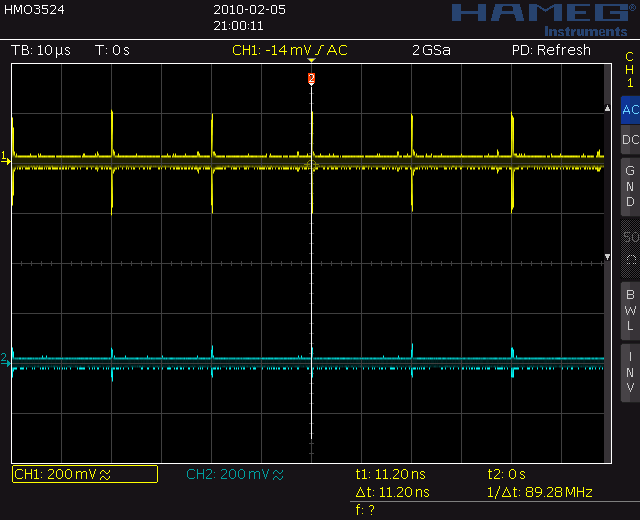Toggle the BWL bandwidth limit softkey
Viewport: 640px width, 520px height.
[x=630, y=311]
